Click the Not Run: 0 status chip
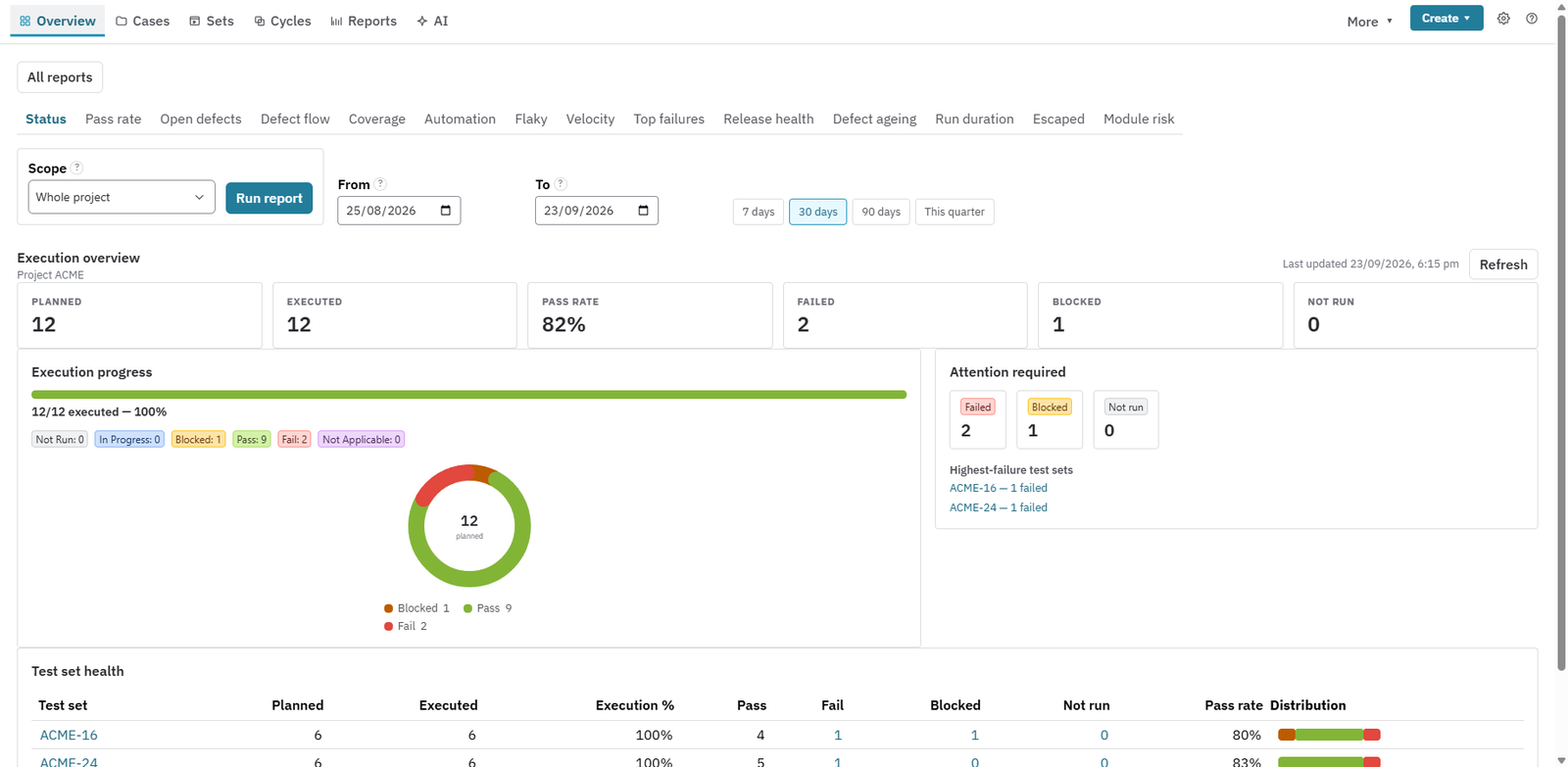 click(x=60, y=440)
